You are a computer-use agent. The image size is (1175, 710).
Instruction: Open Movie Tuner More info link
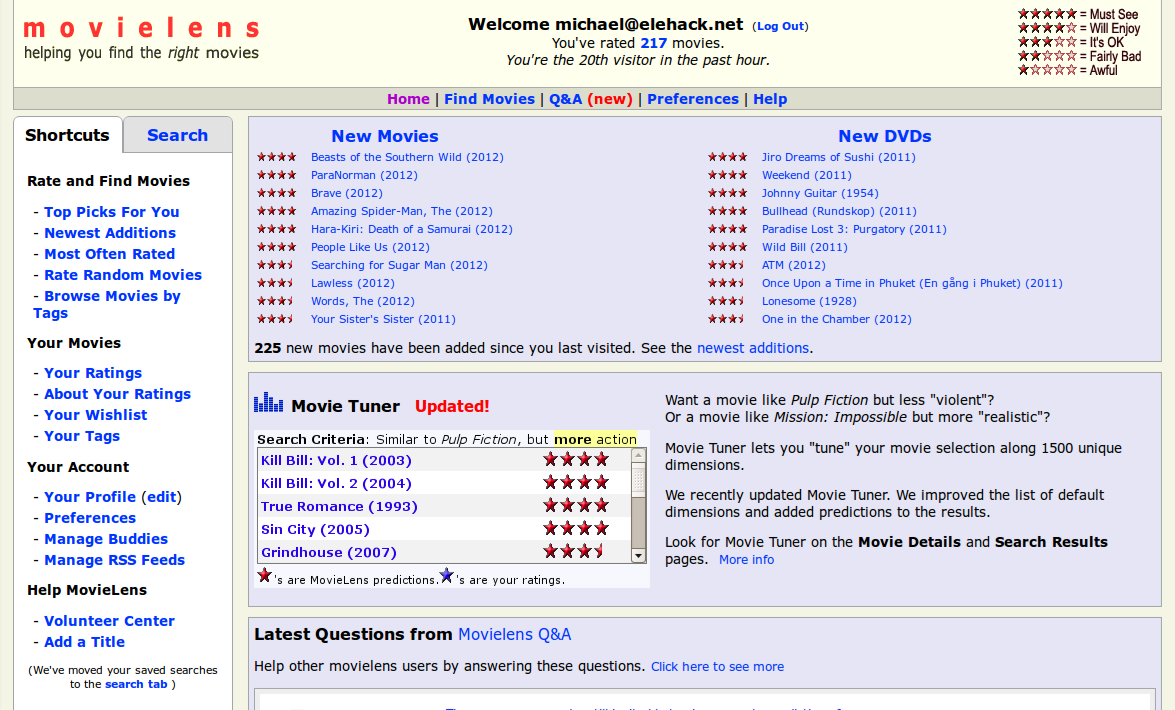(746, 560)
